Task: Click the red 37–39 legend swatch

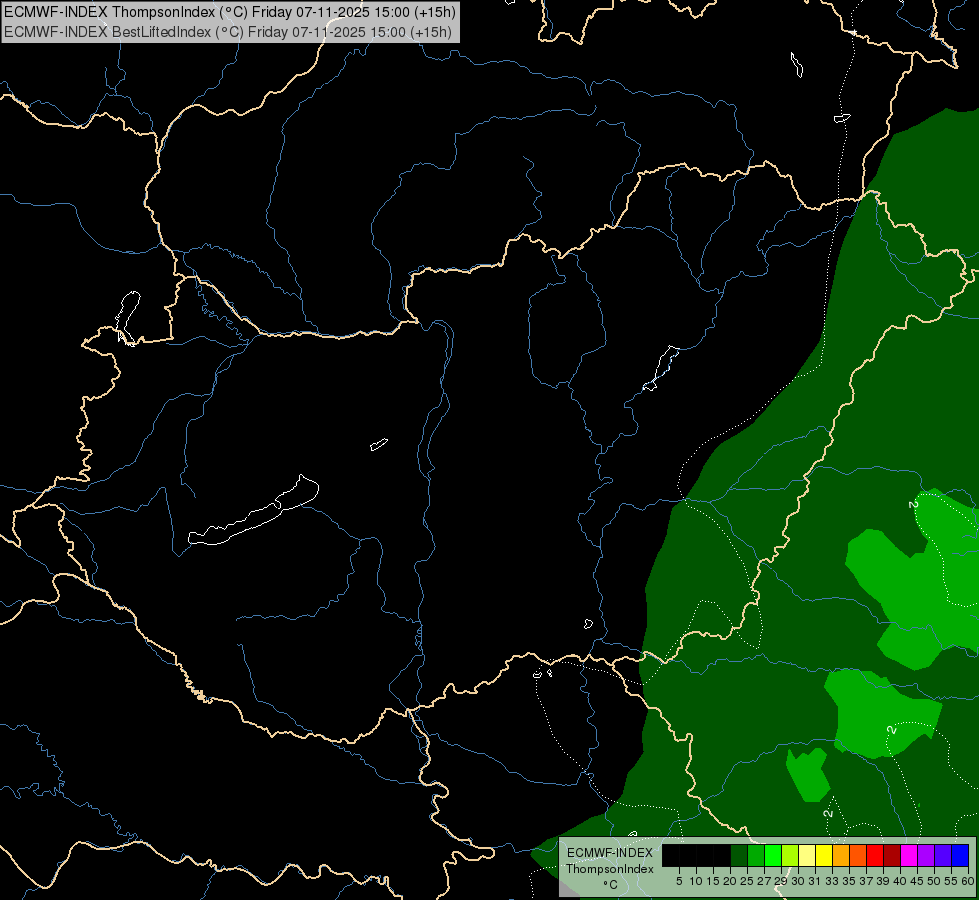Action: tap(875, 856)
